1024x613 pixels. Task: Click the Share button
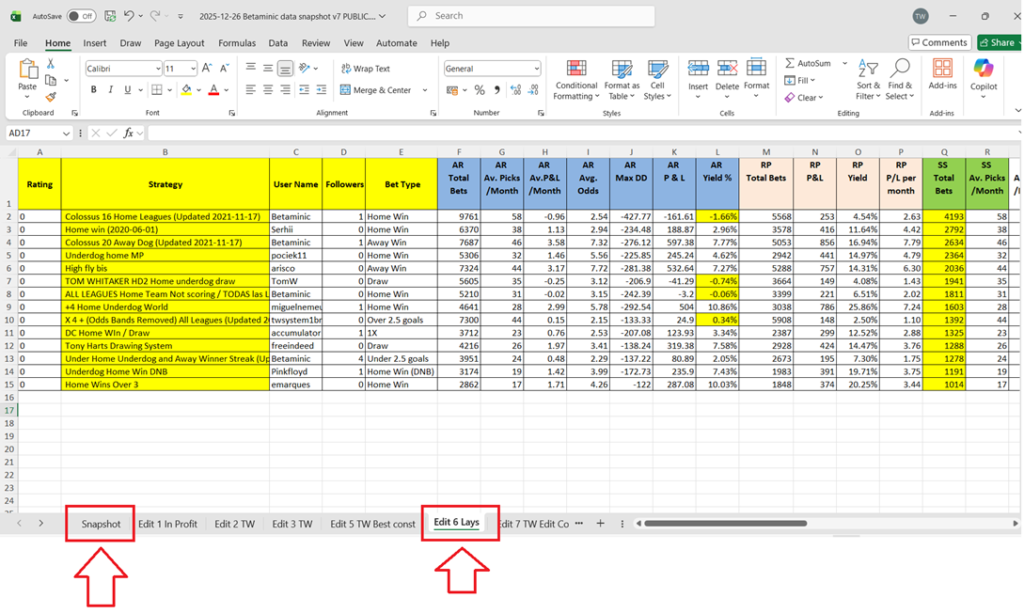point(996,43)
